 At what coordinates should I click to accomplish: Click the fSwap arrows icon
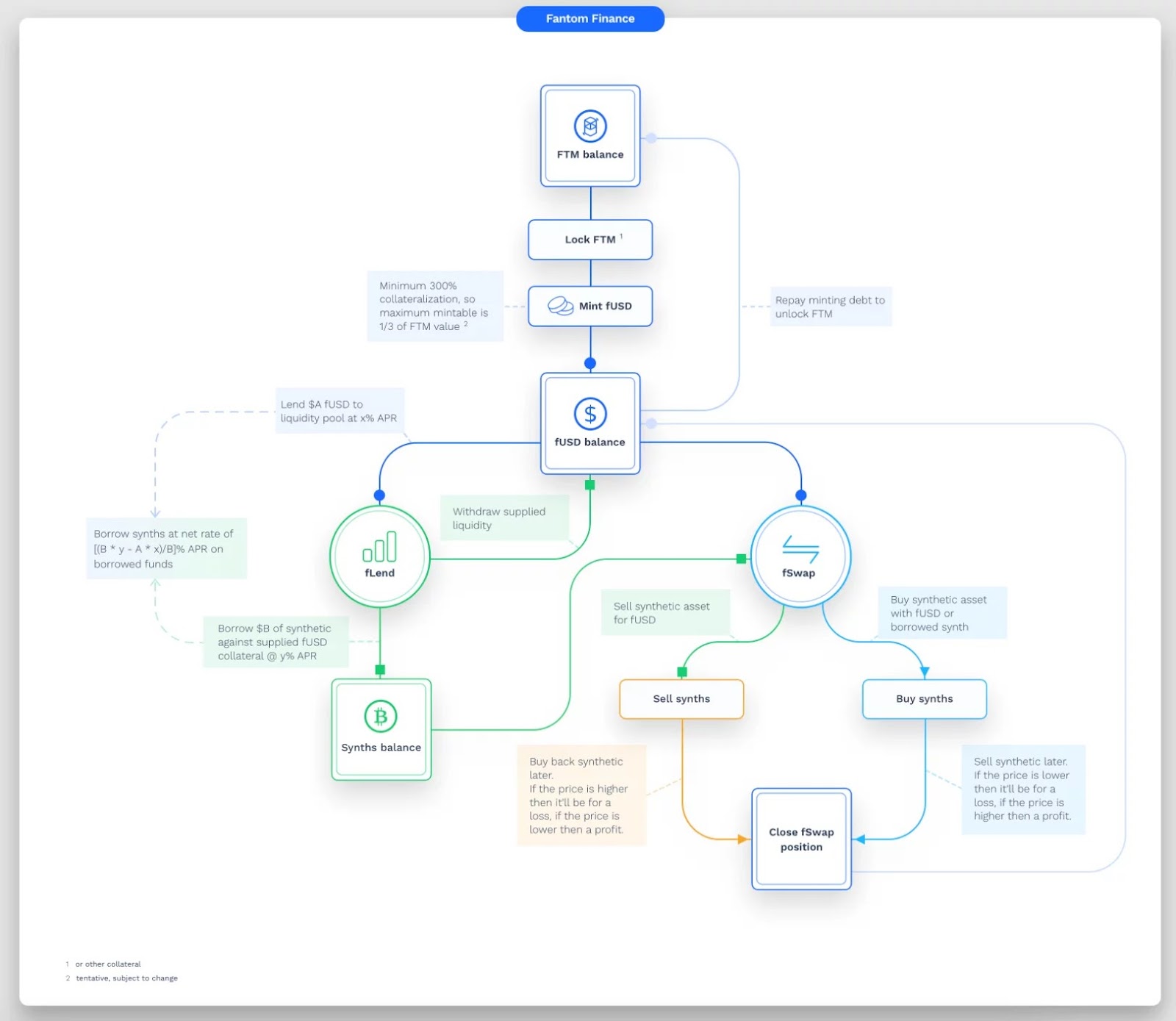[x=800, y=549]
